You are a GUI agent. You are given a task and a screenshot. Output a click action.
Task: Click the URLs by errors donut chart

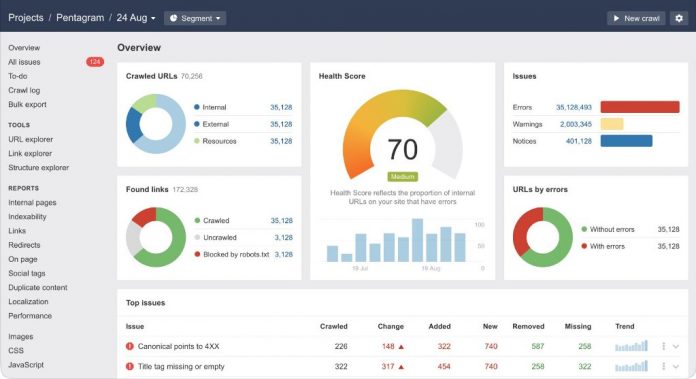click(542, 237)
